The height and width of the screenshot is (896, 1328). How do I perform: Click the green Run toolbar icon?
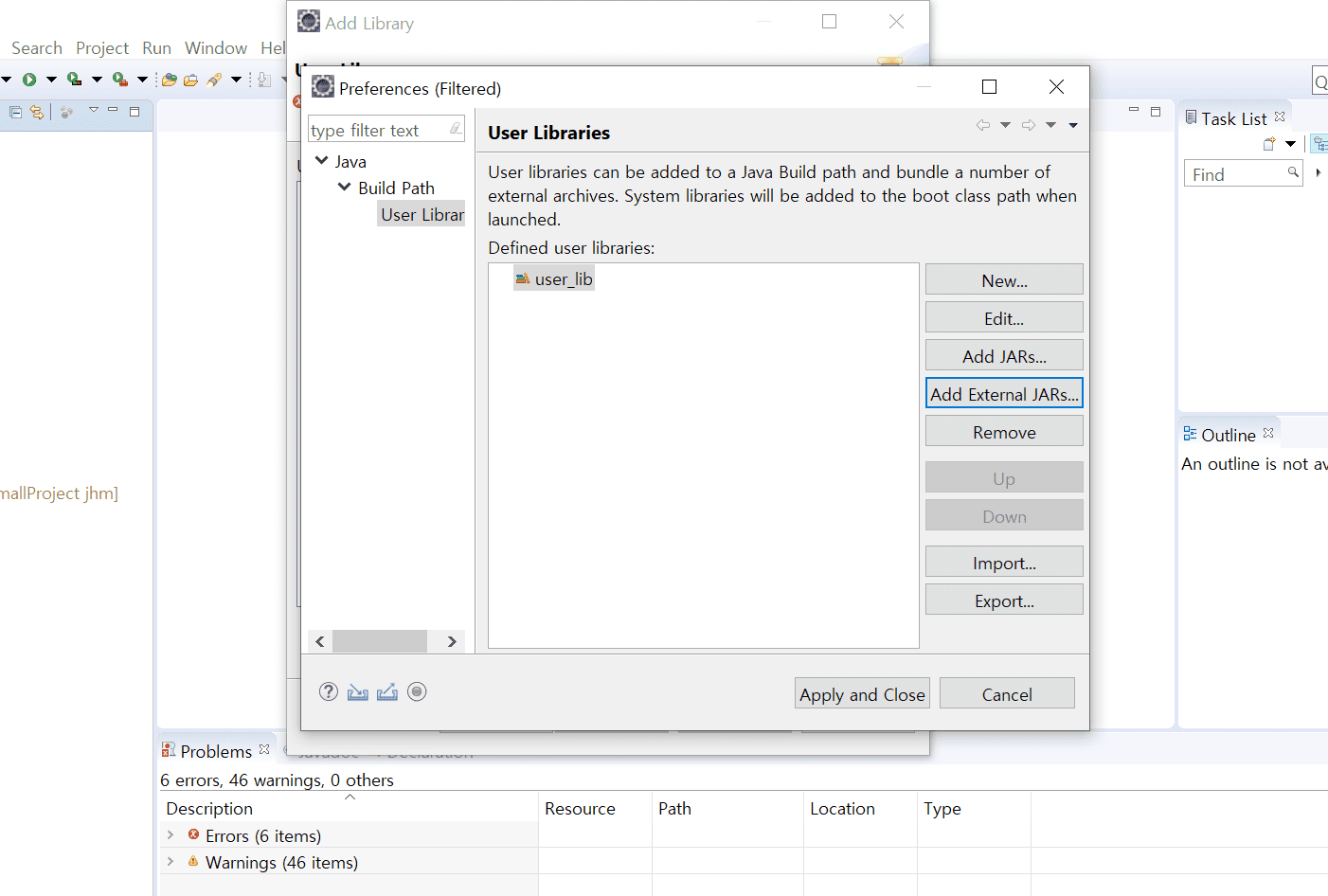[x=29, y=80]
